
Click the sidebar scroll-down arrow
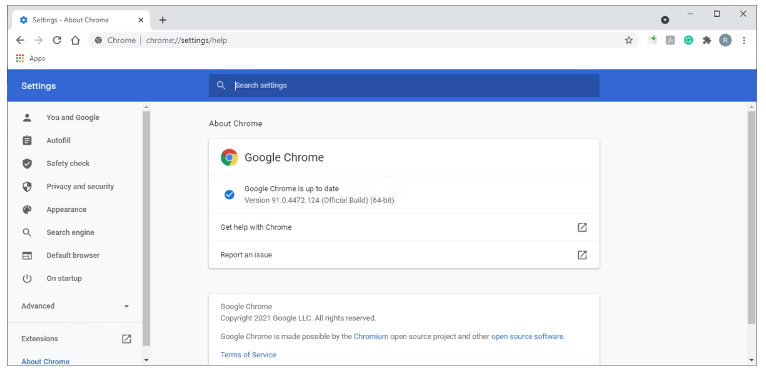(146, 360)
